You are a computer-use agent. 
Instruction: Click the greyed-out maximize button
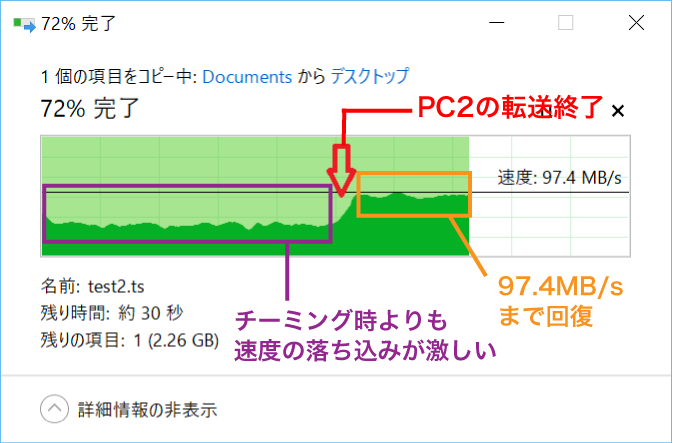click(x=566, y=23)
